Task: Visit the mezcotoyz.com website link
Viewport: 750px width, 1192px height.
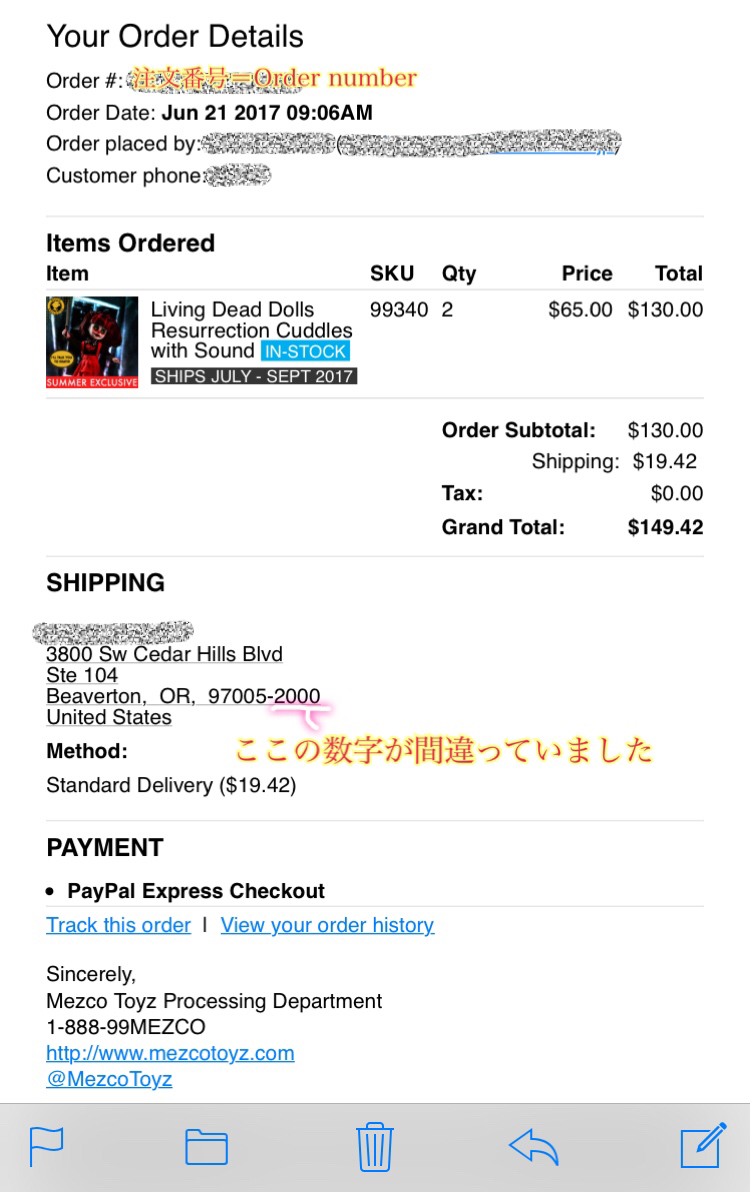Action: click(170, 1053)
